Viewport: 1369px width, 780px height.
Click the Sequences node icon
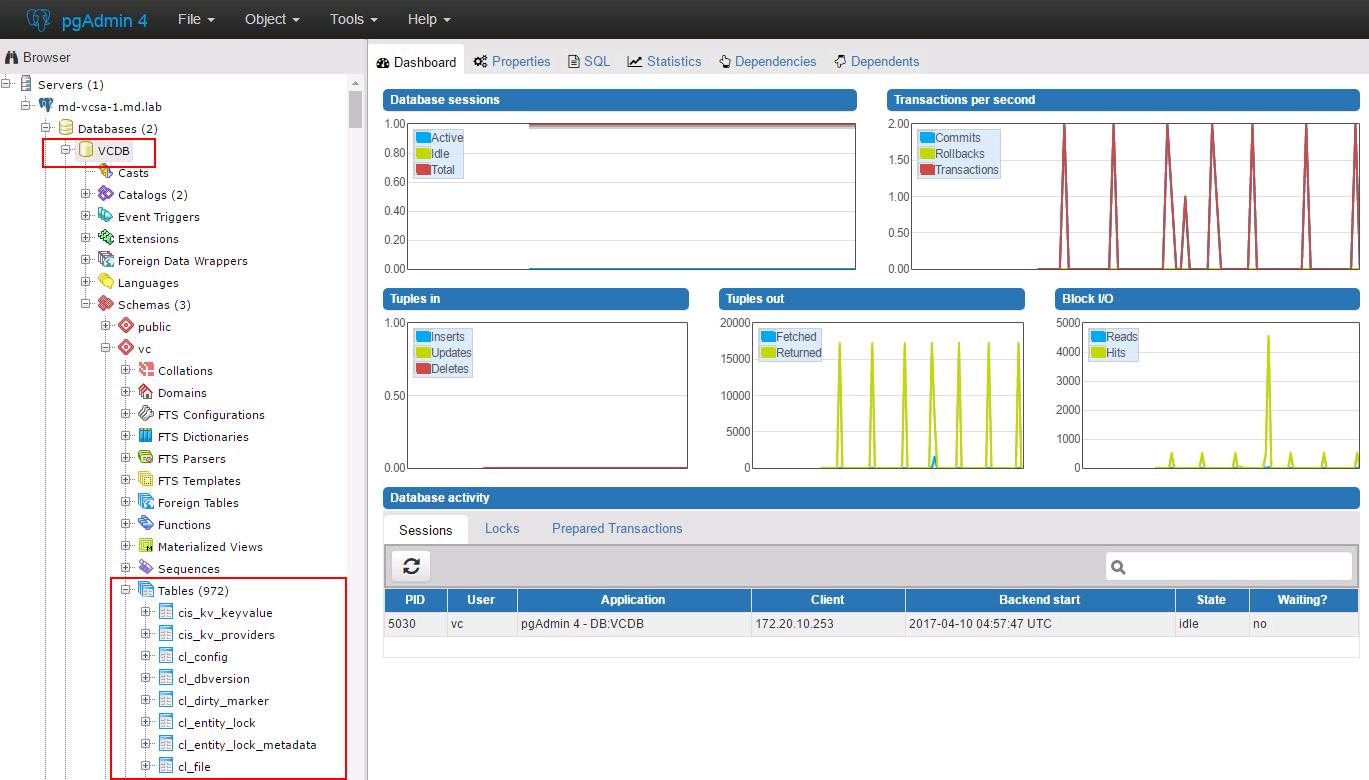pos(146,569)
